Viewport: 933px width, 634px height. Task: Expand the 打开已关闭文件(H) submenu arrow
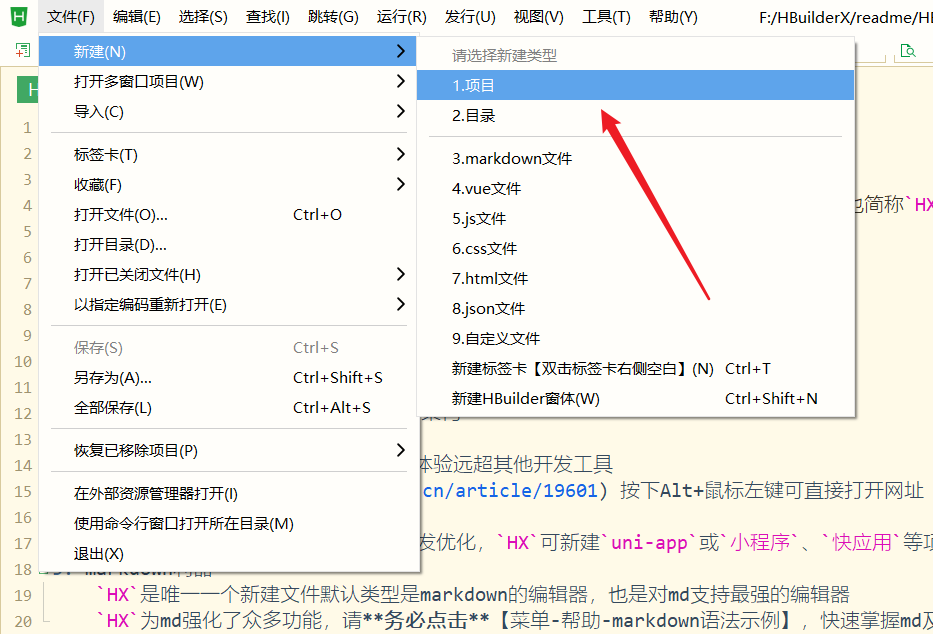[400, 274]
